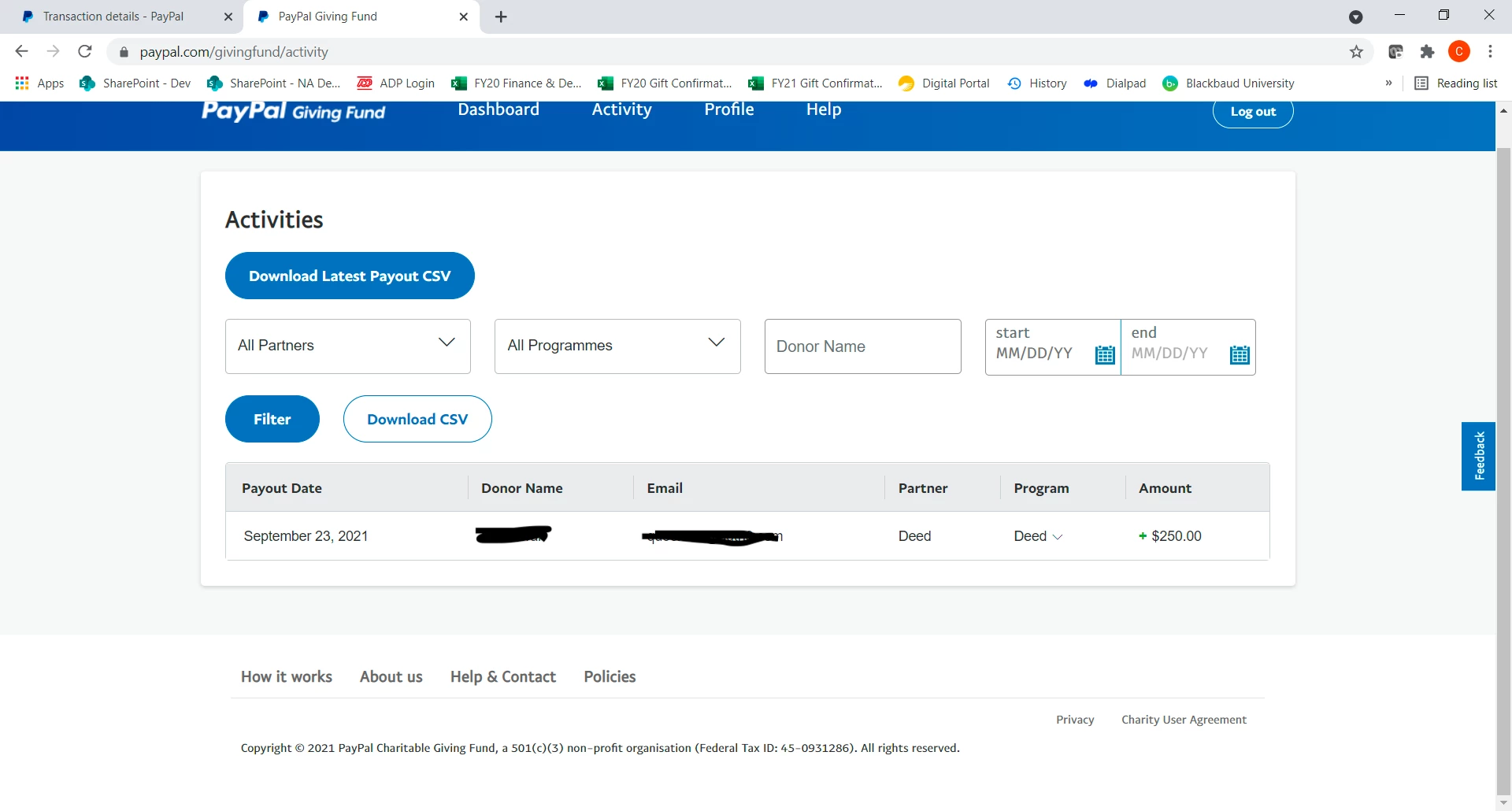Open the Chrome three-dot menu
The width and height of the screenshot is (1512, 811).
1490,52
